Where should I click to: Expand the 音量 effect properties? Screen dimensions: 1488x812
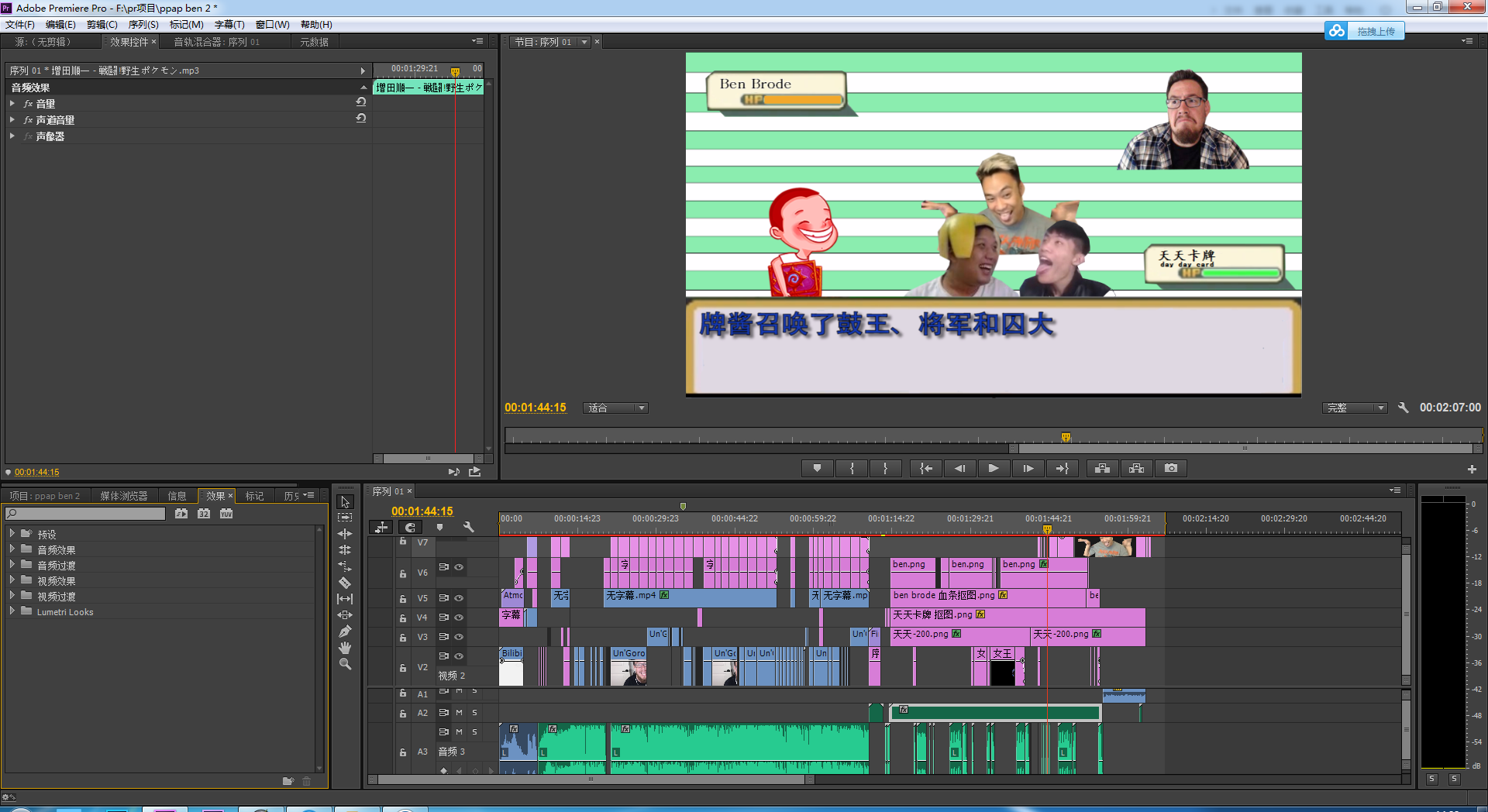point(12,103)
